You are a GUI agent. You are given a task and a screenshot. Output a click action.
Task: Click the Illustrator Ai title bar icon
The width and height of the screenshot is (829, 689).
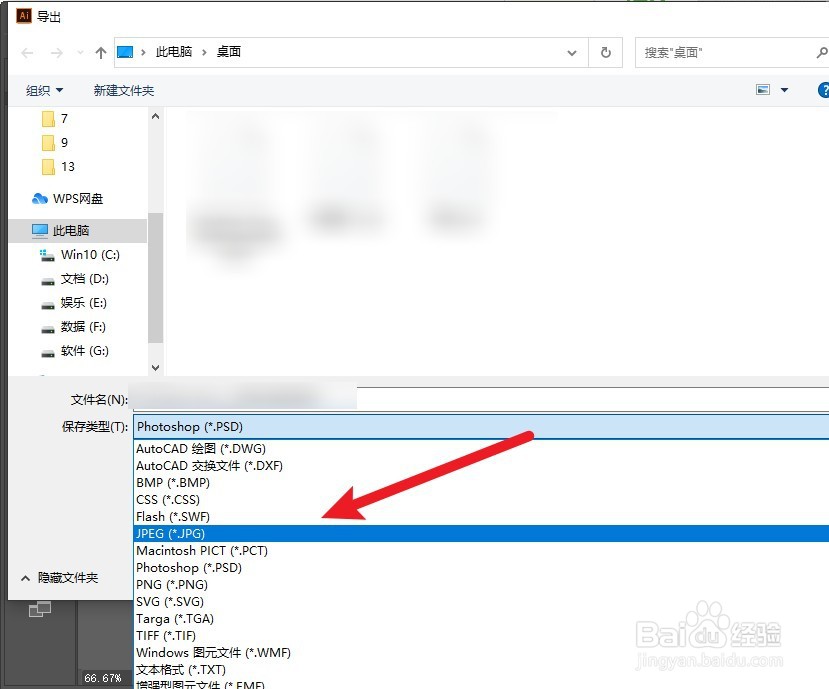pos(24,15)
